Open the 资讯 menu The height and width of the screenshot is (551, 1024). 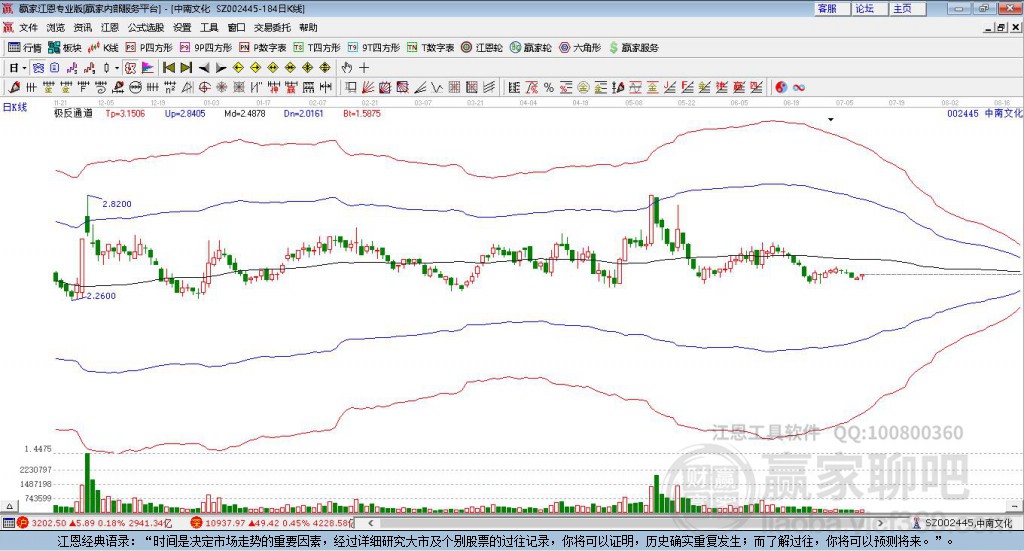[x=83, y=27]
